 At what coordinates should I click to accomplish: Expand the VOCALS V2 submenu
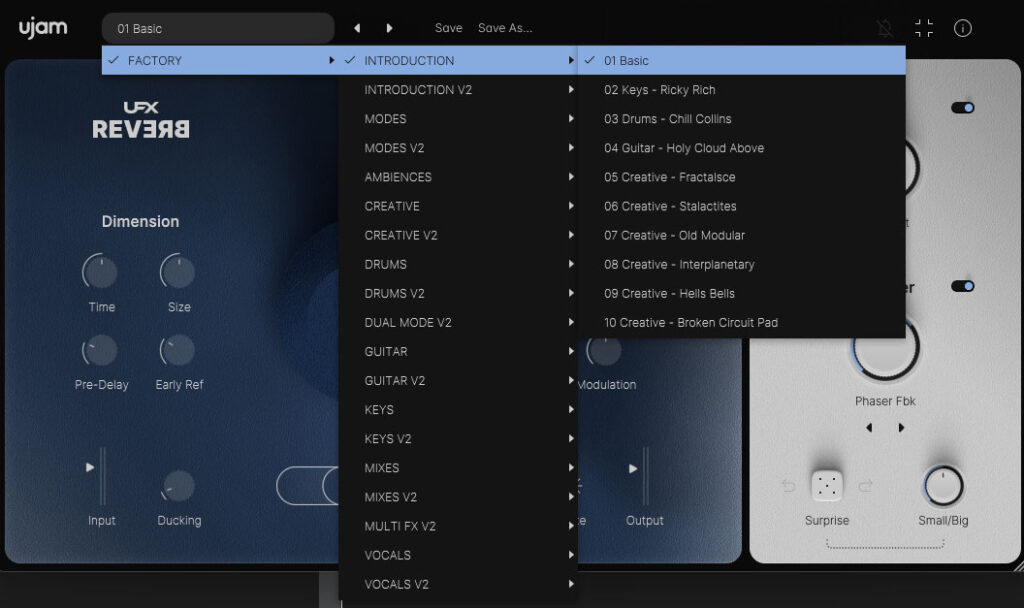point(458,584)
